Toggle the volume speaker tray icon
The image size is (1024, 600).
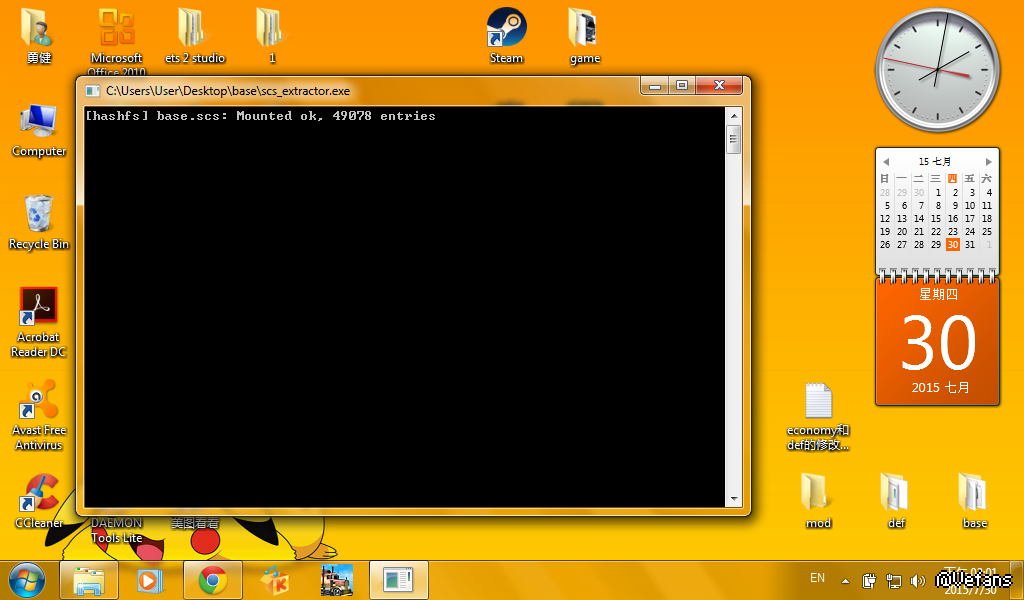(918, 581)
